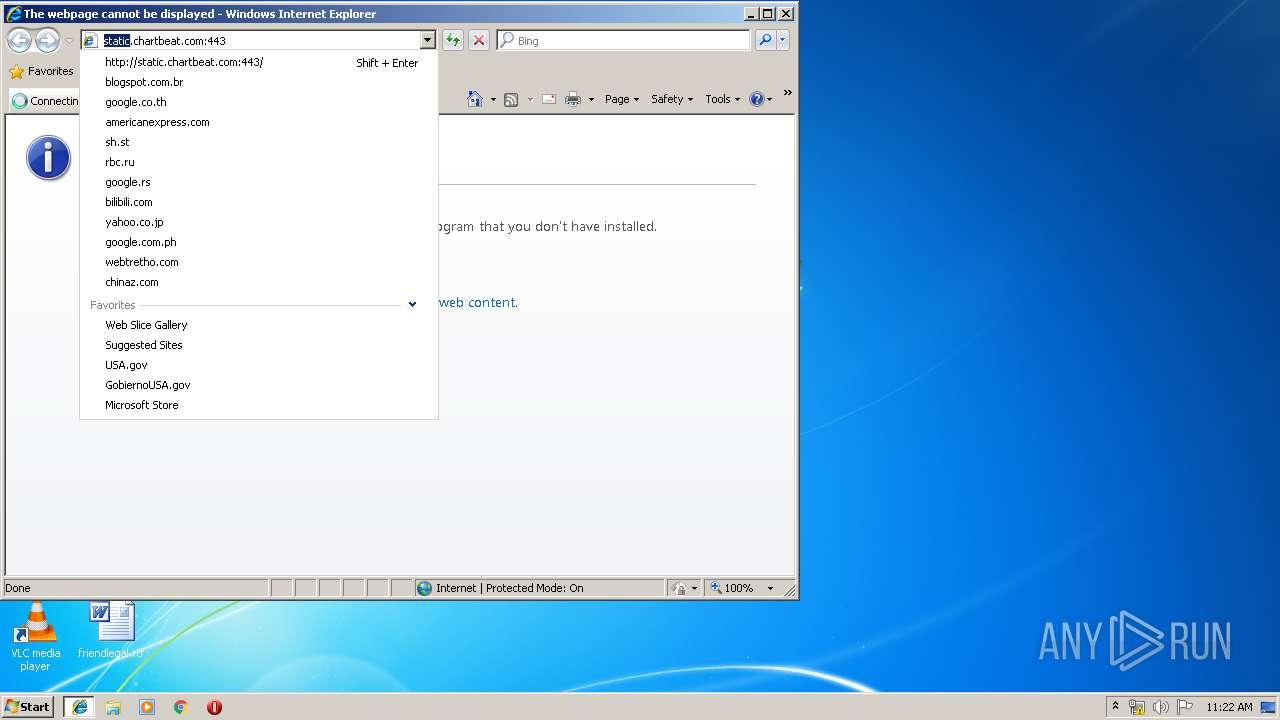Open Opera taskbar icon
1280x720 pixels.
214,707
